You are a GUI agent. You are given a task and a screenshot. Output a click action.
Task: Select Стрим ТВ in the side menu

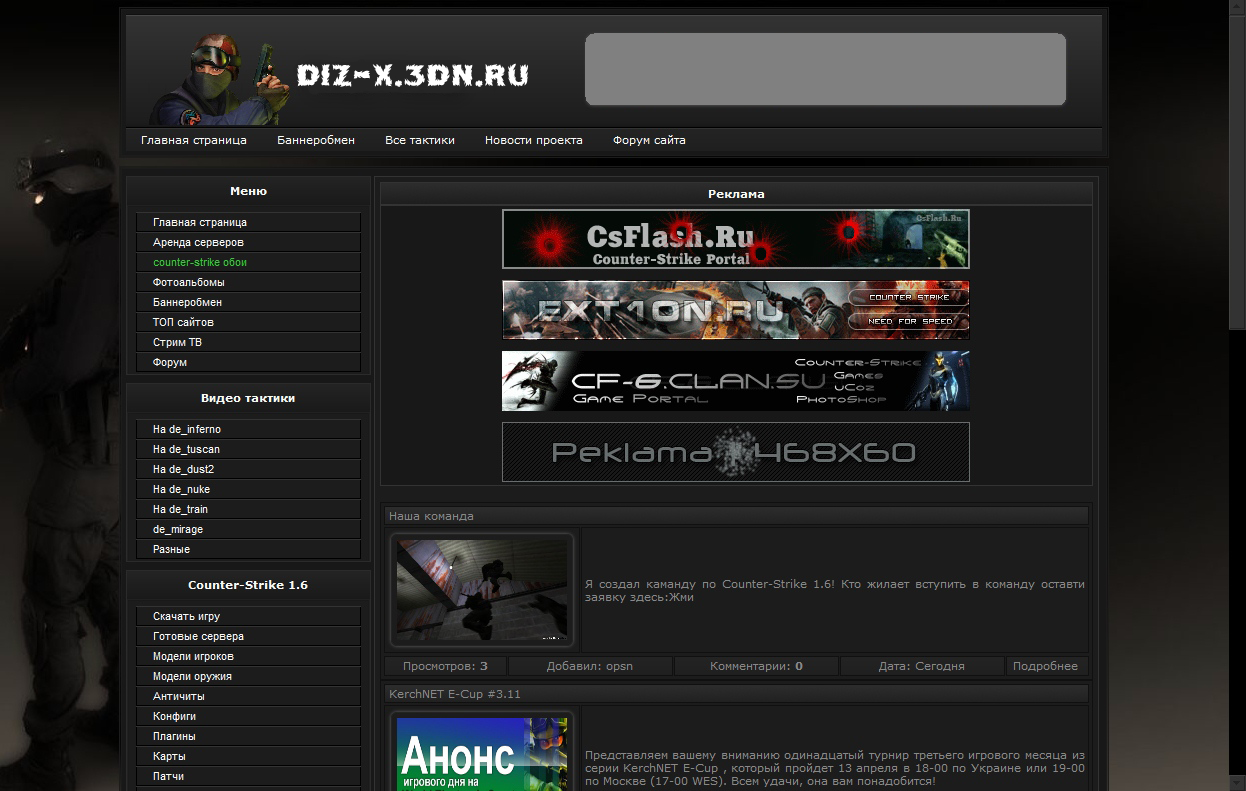(x=177, y=342)
